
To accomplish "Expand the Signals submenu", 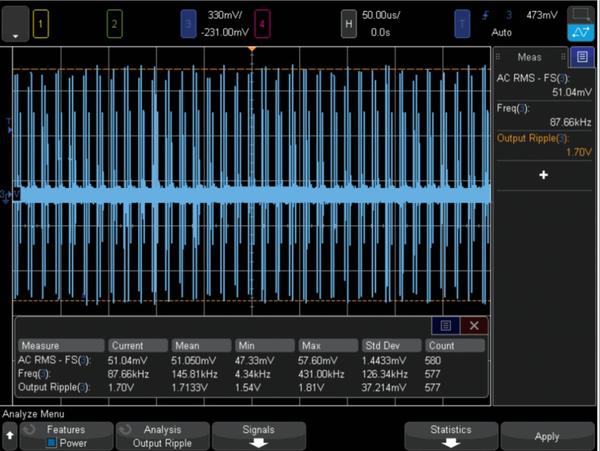I will 258,434.
